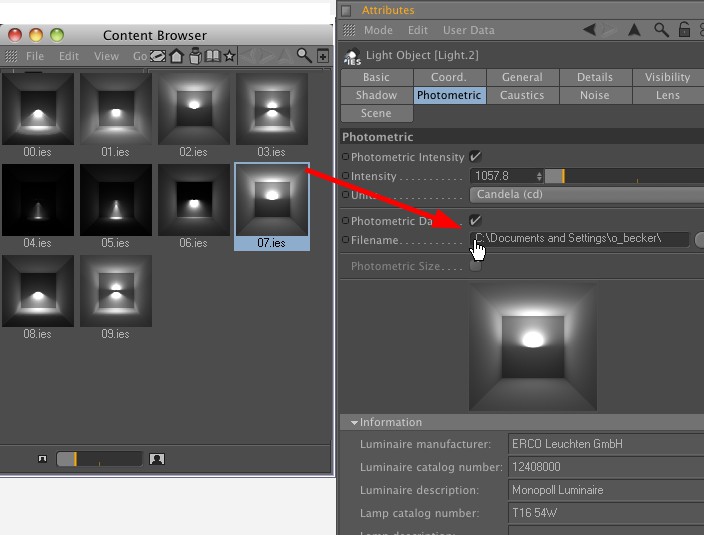Select the 04.ies thumbnail
Image resolution: width=704 pixels, height=535 pixels.
[38, 206]
